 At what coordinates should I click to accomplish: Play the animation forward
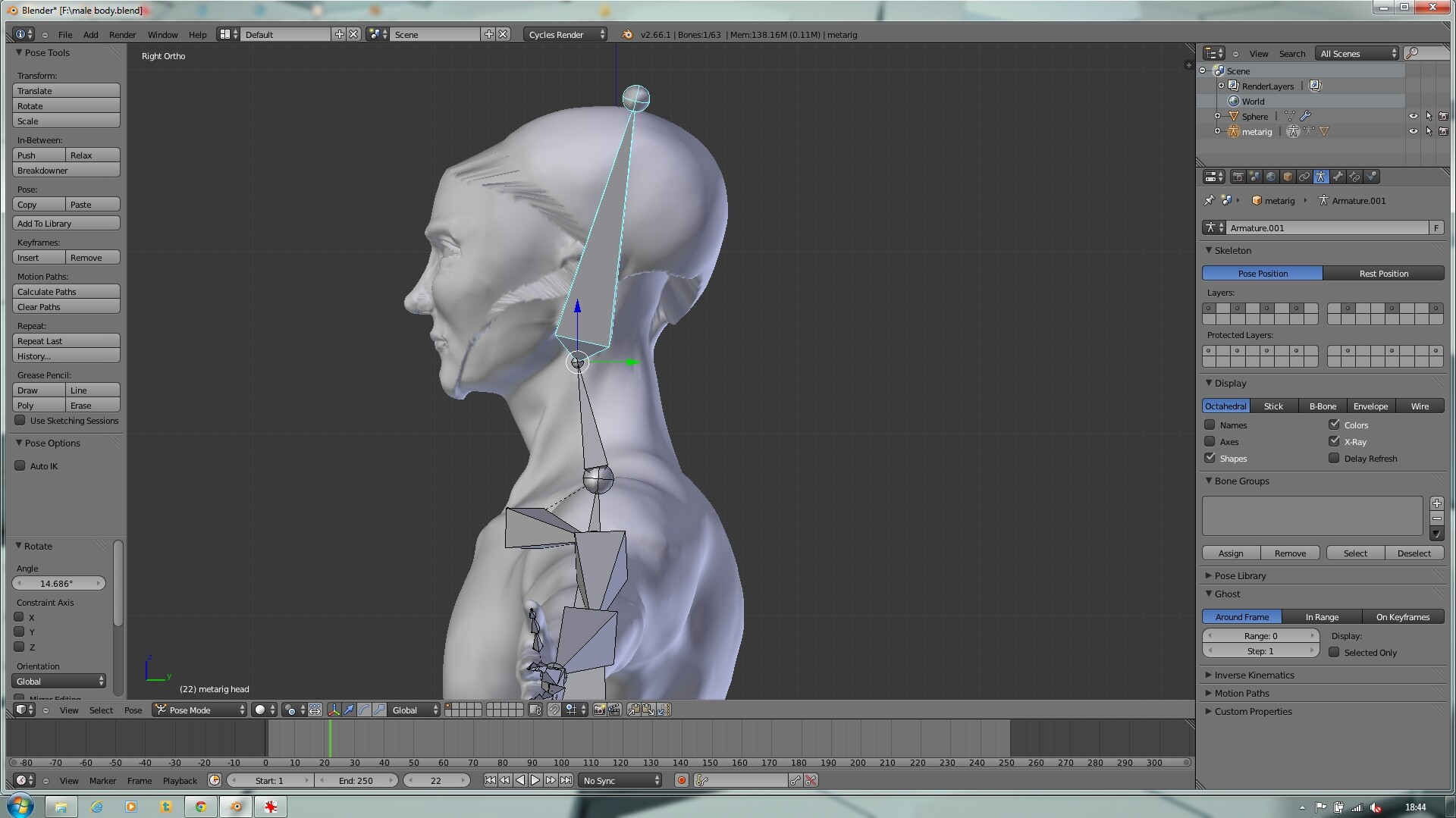535,780
